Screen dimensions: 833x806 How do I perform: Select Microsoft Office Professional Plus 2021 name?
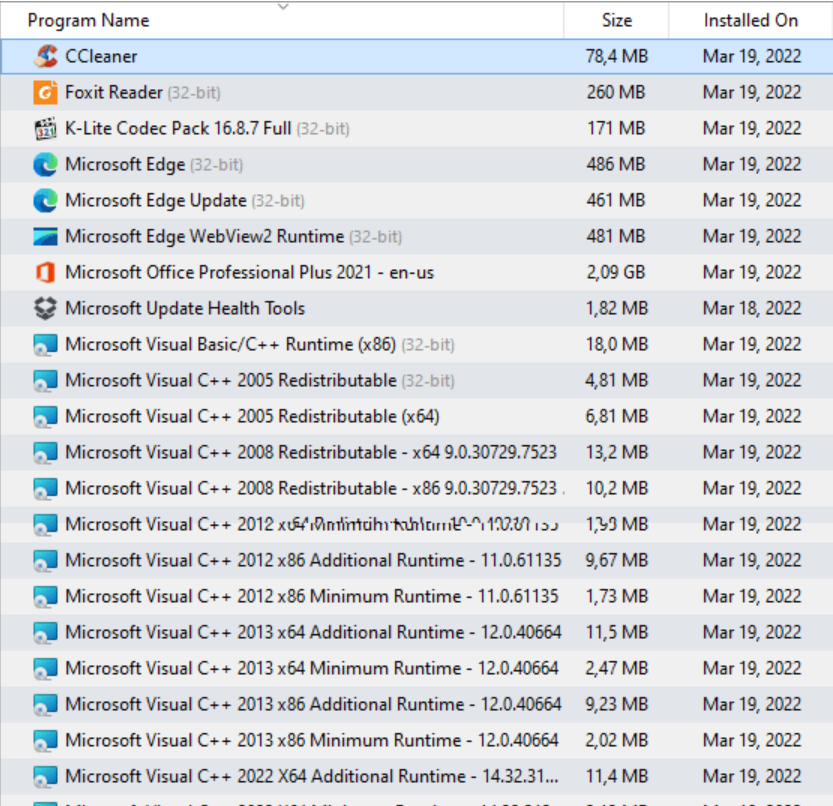(250, 273)
